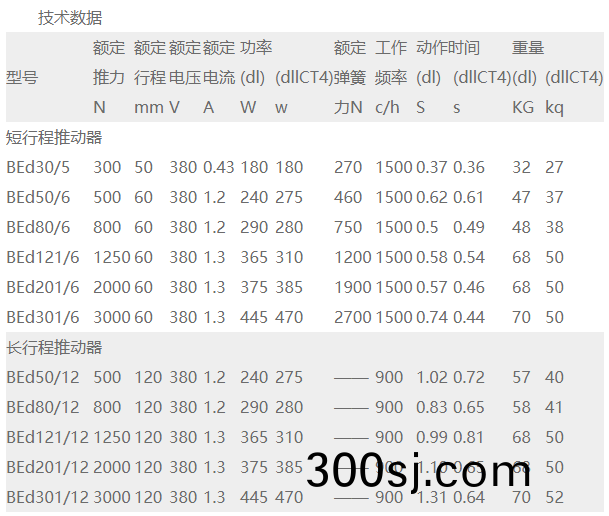The height and width of the screenshot is (516, 609).
Task: Click the 300sj.com watermark text
Action: pyautogui.click(x=418, y=471)
